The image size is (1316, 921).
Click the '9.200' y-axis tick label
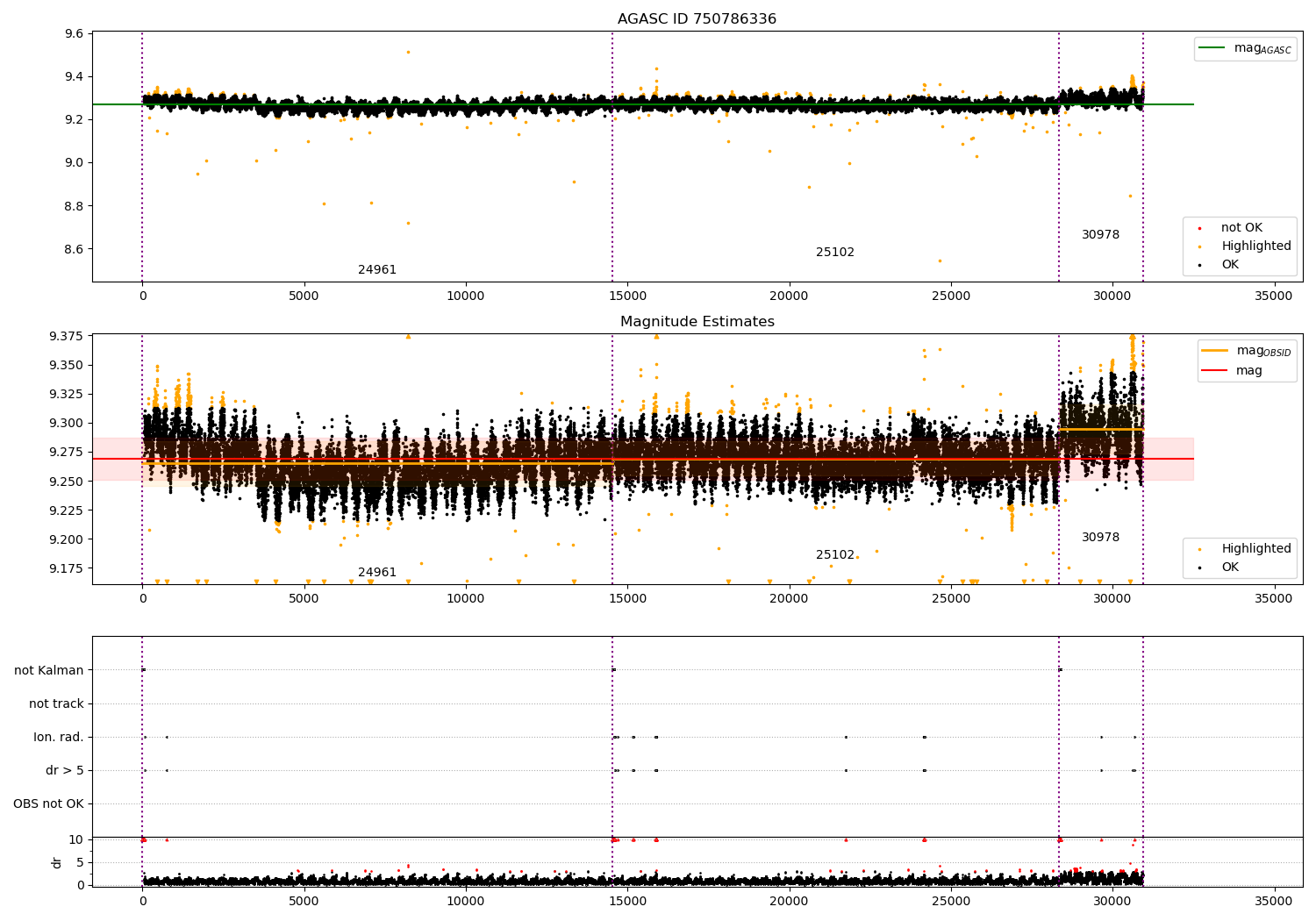66,540
